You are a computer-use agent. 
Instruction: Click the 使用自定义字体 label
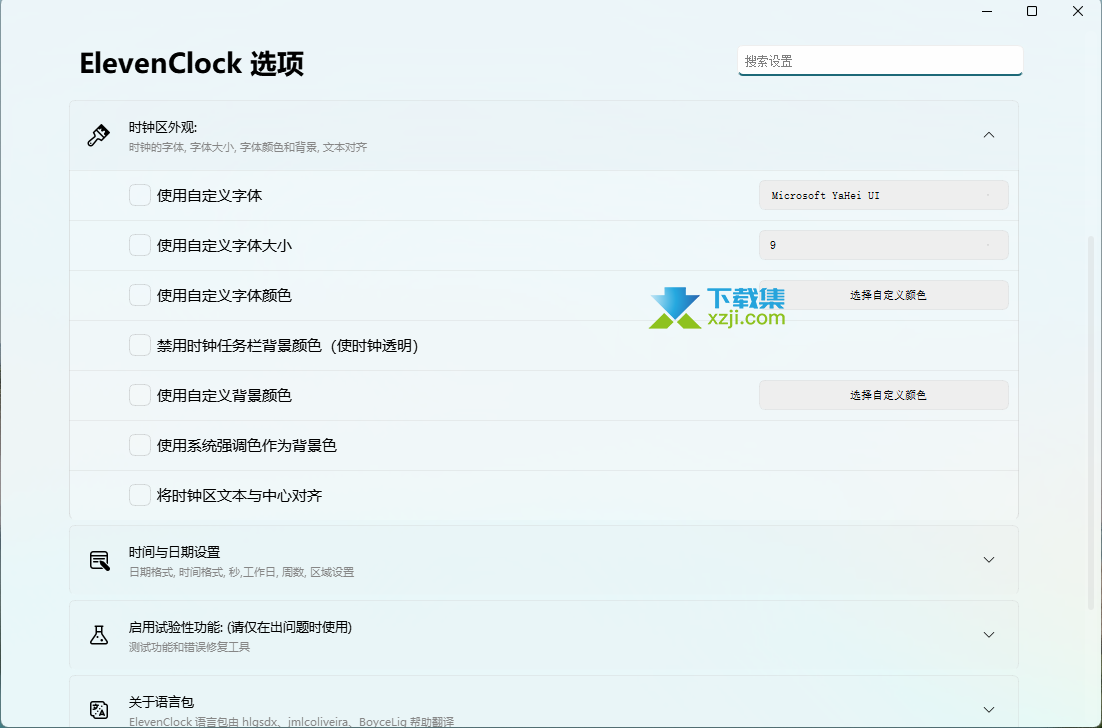tap(209, 195)
